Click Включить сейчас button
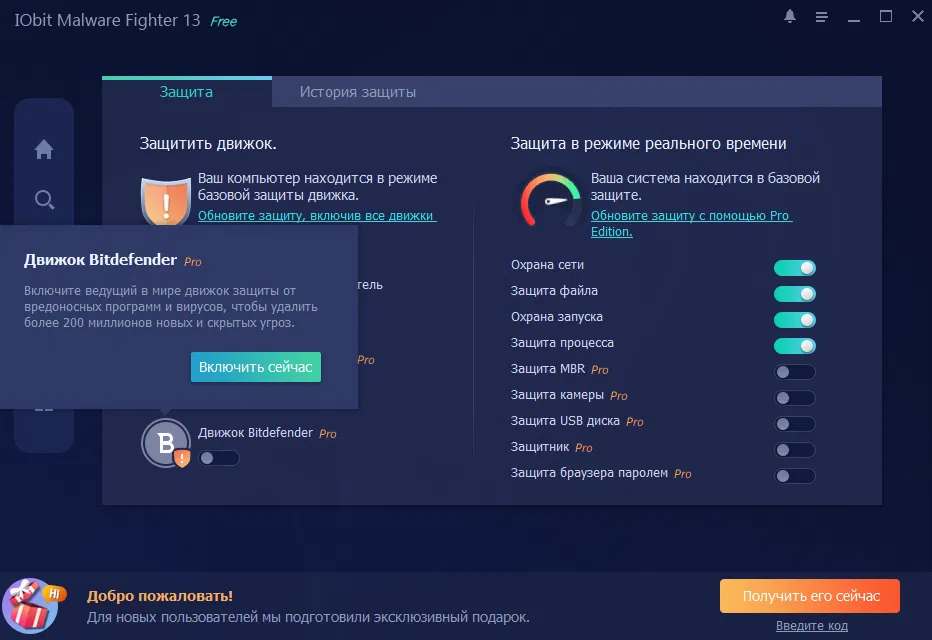This screenshot has width=932, height=640. click(x=256, y=367)
